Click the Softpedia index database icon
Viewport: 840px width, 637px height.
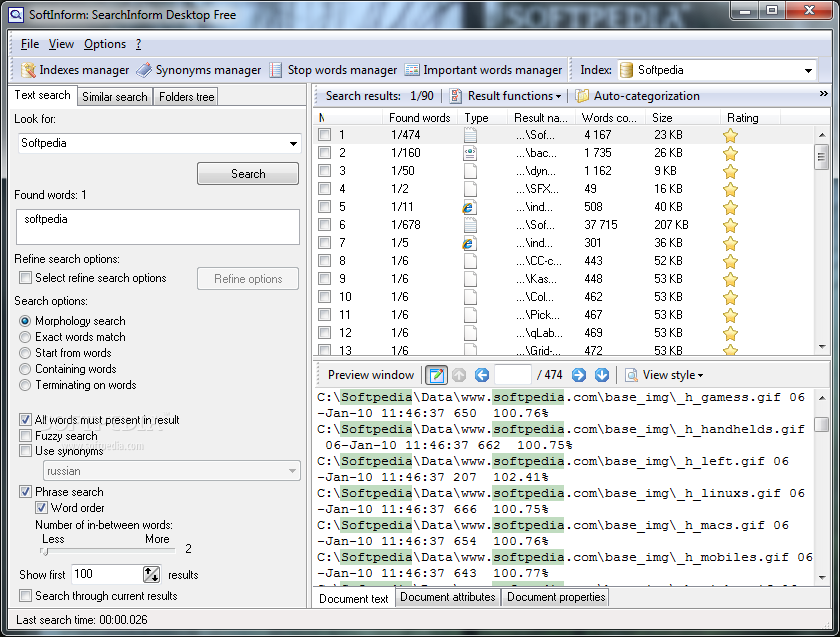626,70
